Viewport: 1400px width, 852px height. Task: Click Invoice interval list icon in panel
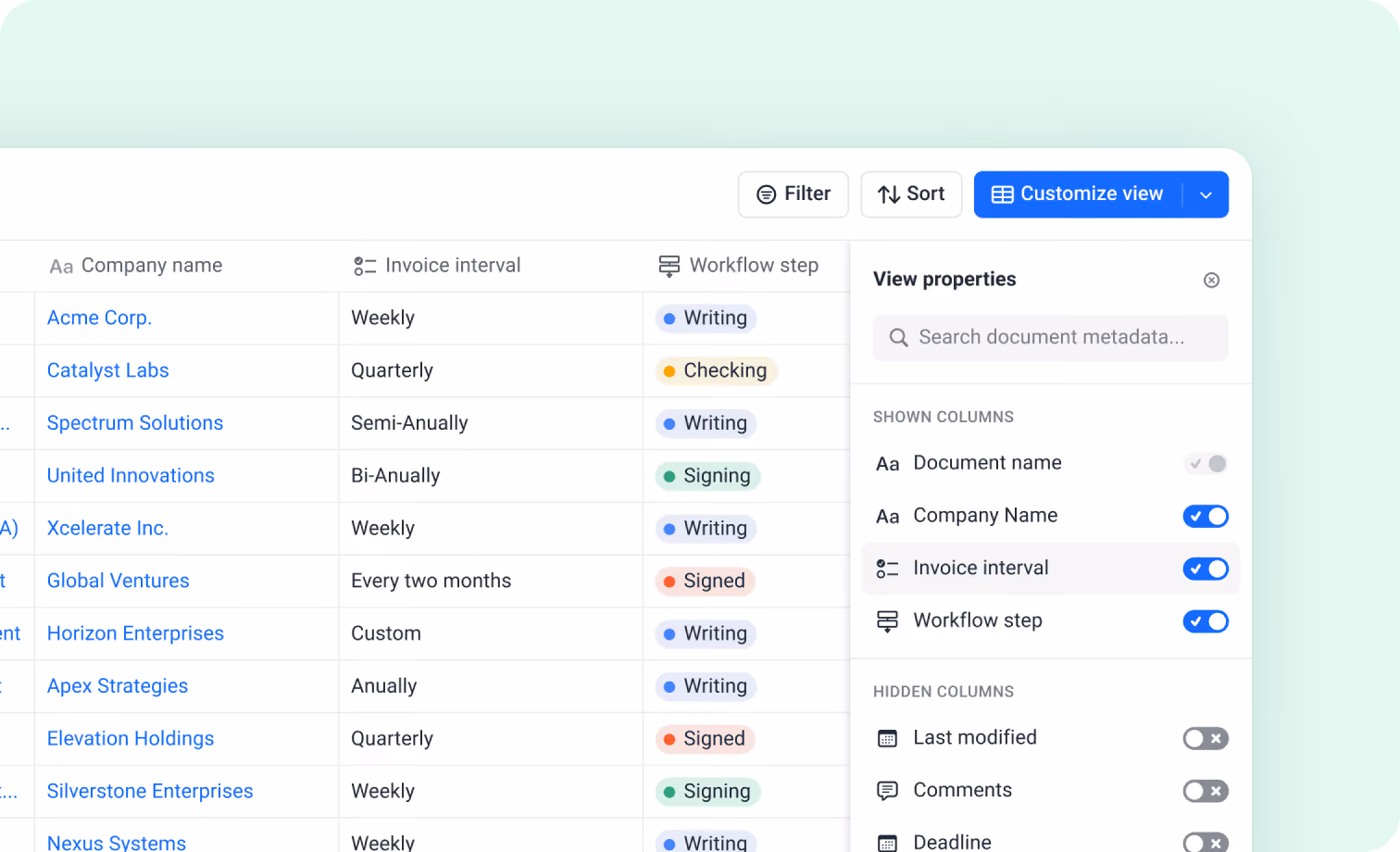click(x=887, y=569)
